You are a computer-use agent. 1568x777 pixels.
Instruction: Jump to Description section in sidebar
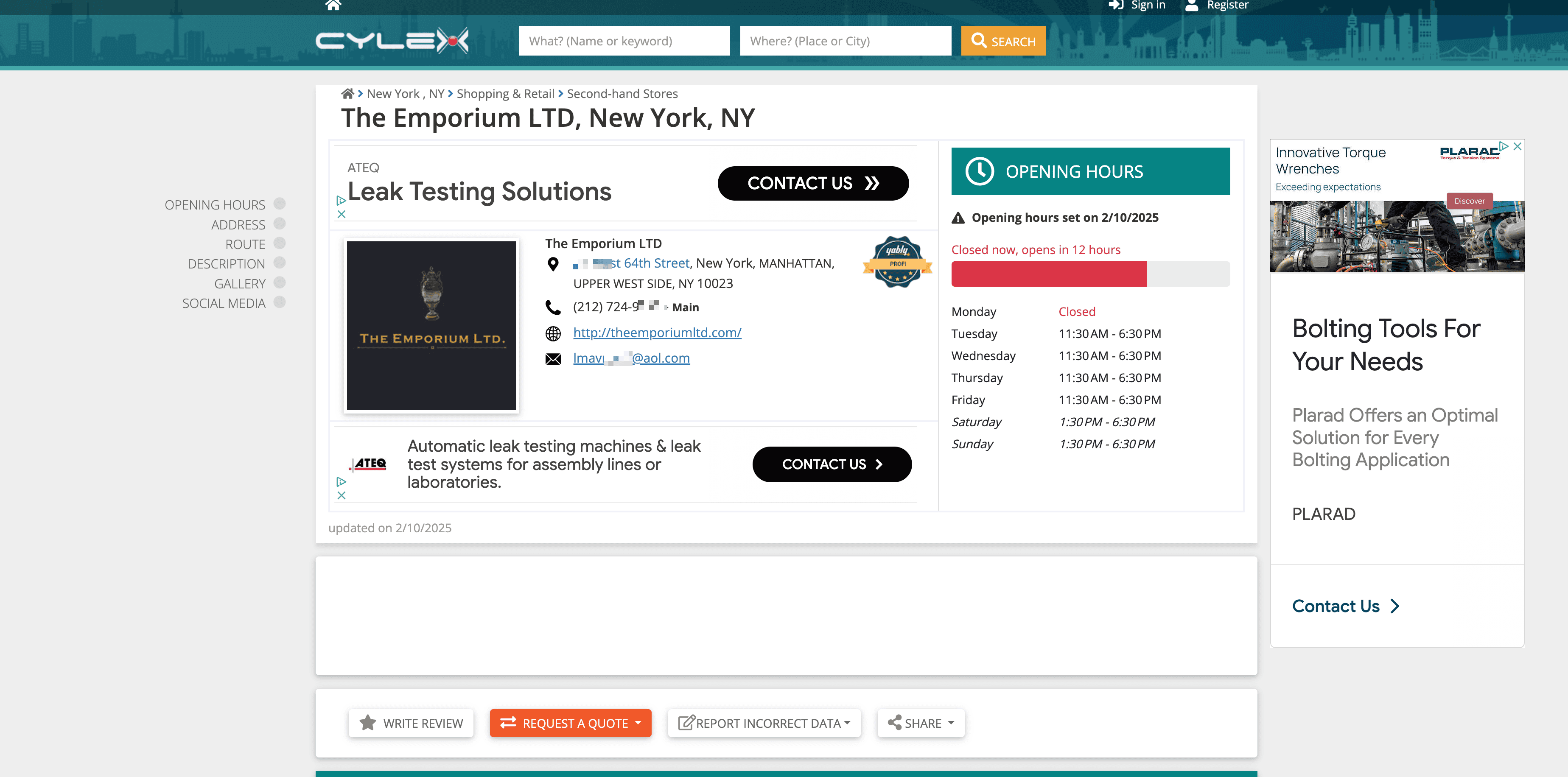(226, 264)
